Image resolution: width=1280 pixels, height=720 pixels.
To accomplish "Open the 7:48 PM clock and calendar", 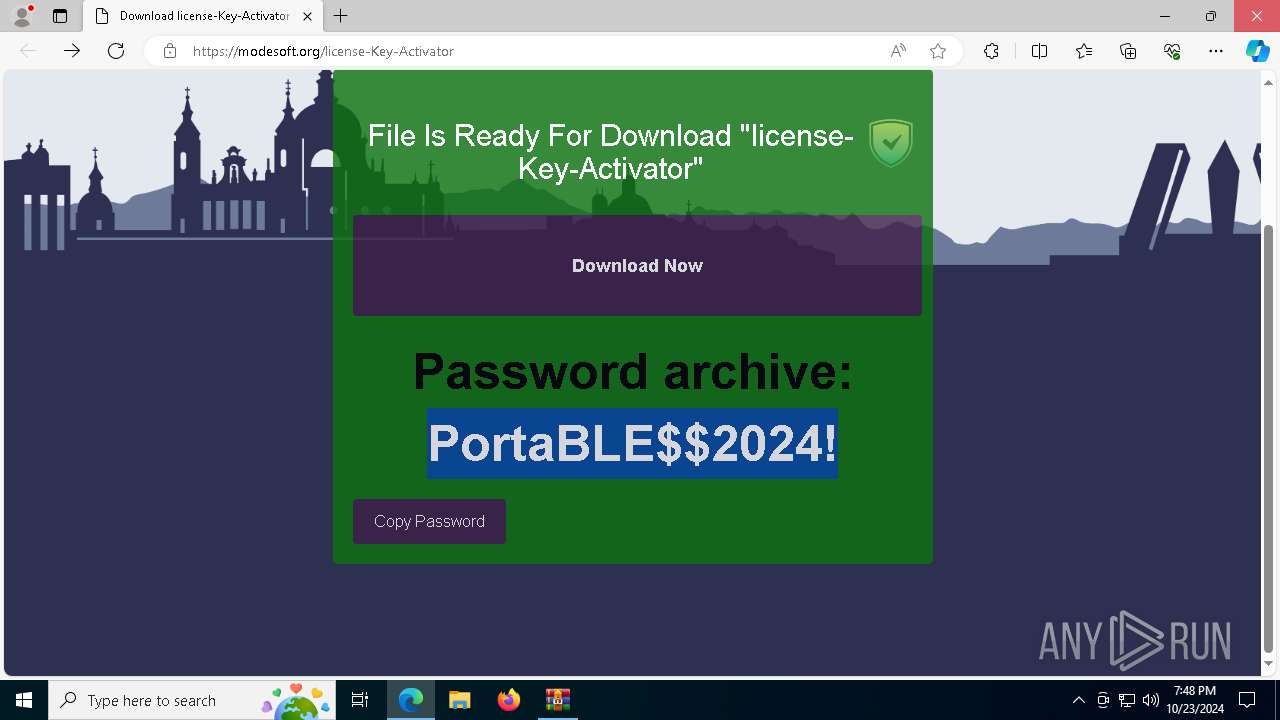I will pos(1194,700).
